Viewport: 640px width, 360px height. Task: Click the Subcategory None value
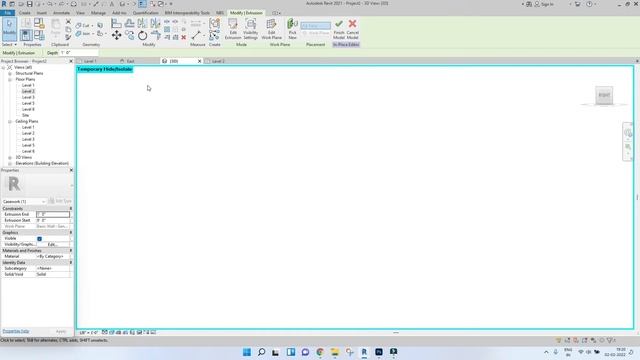point(53,268)
